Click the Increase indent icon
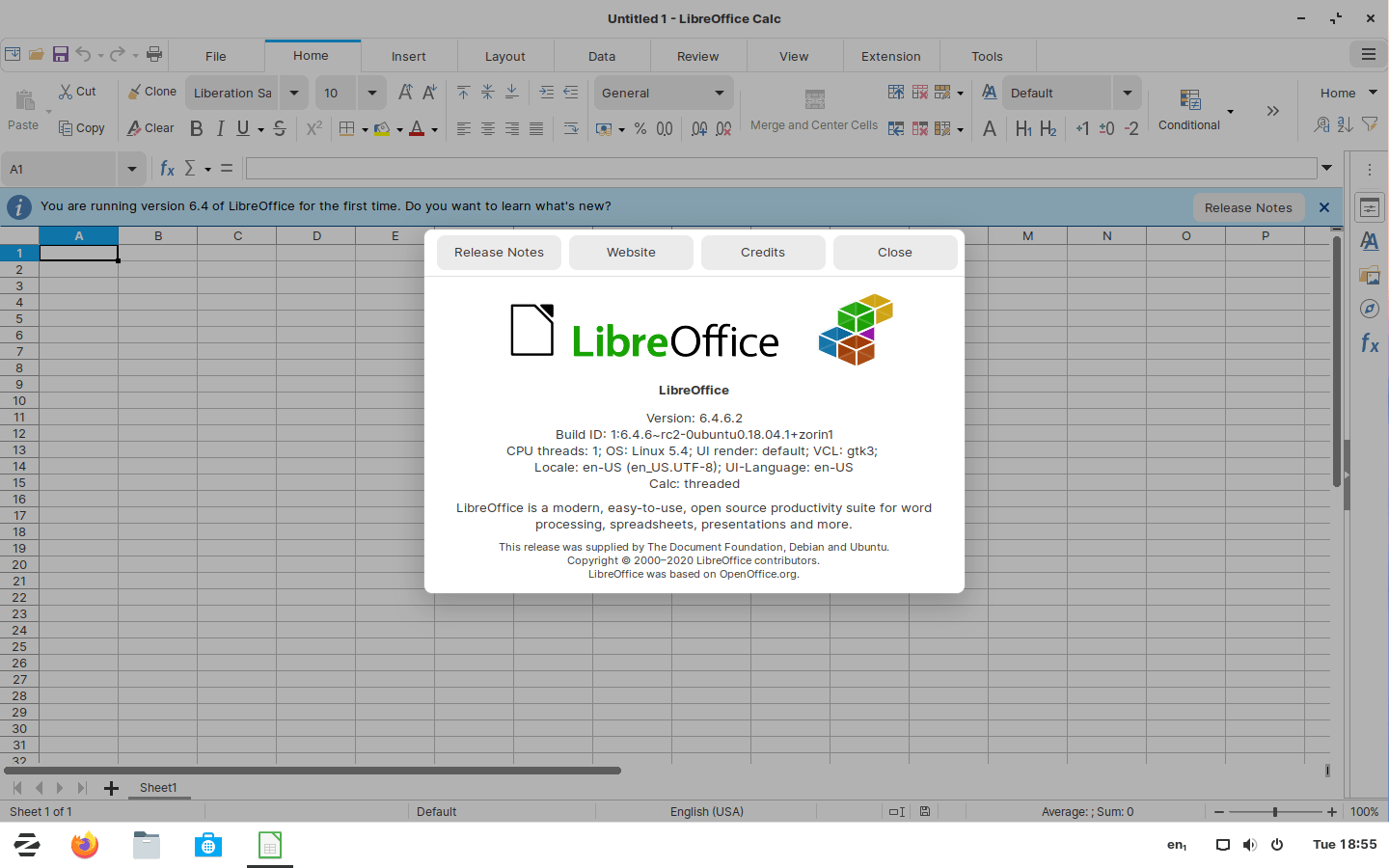 point(547,92)
